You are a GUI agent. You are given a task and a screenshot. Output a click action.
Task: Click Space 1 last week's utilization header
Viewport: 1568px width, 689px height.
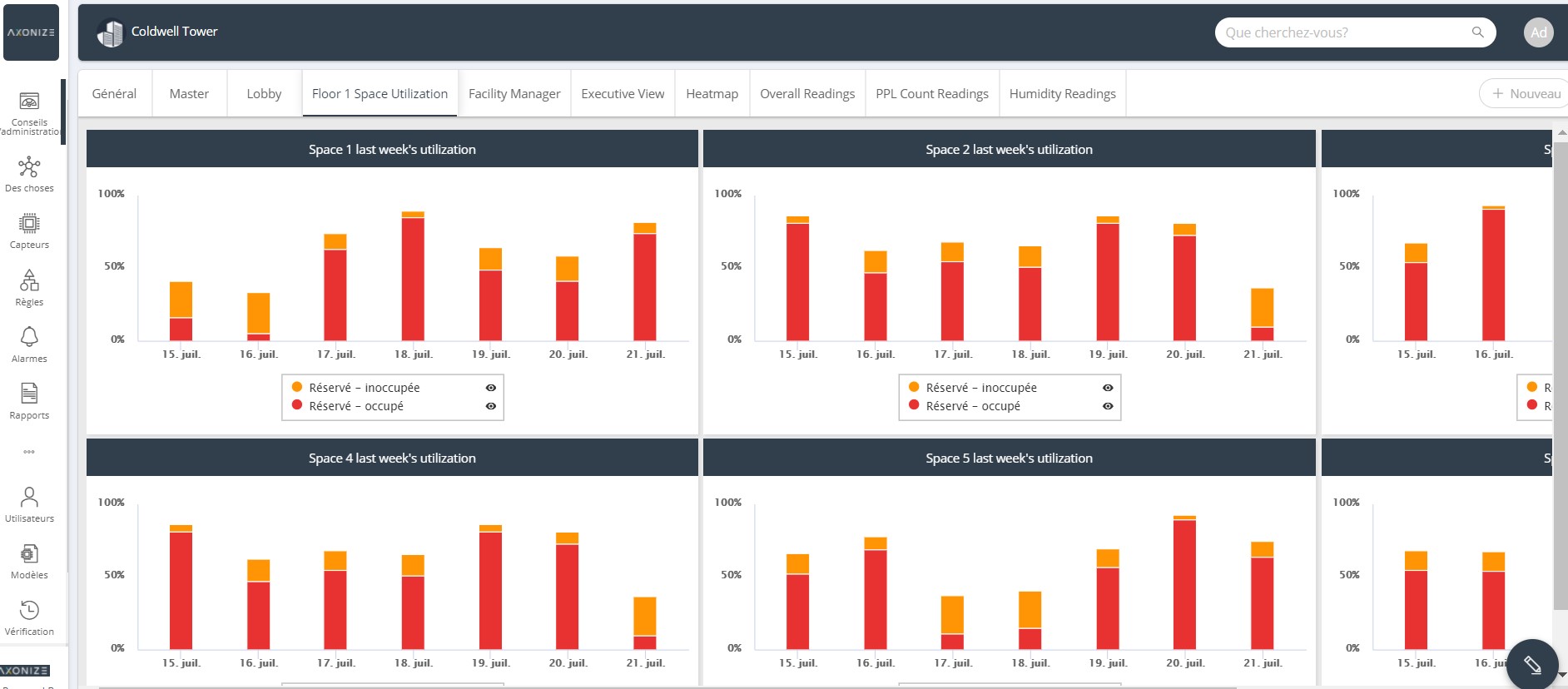tap(392, 149)
